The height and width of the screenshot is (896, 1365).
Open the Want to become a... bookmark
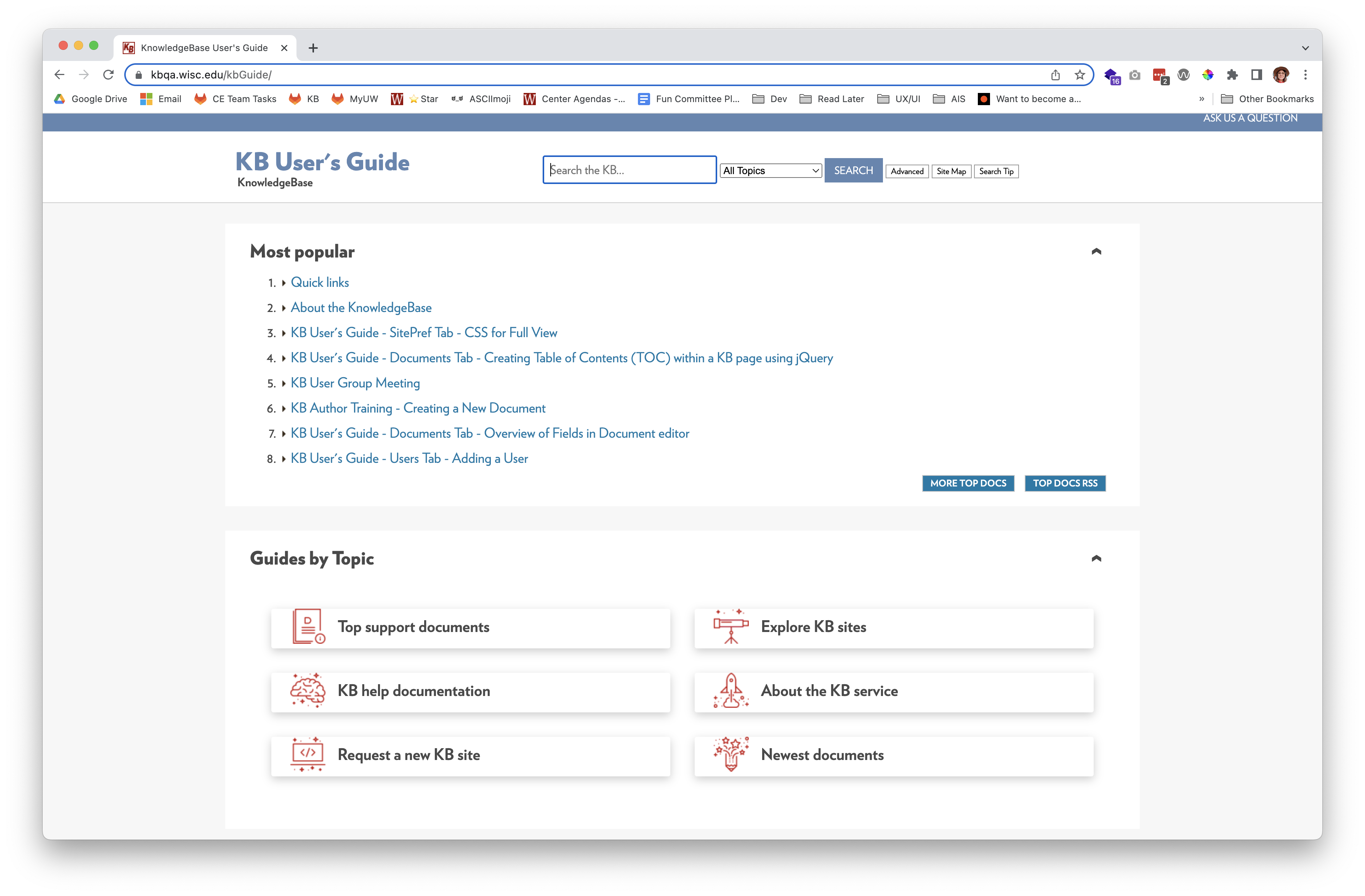click(1030, 99)
